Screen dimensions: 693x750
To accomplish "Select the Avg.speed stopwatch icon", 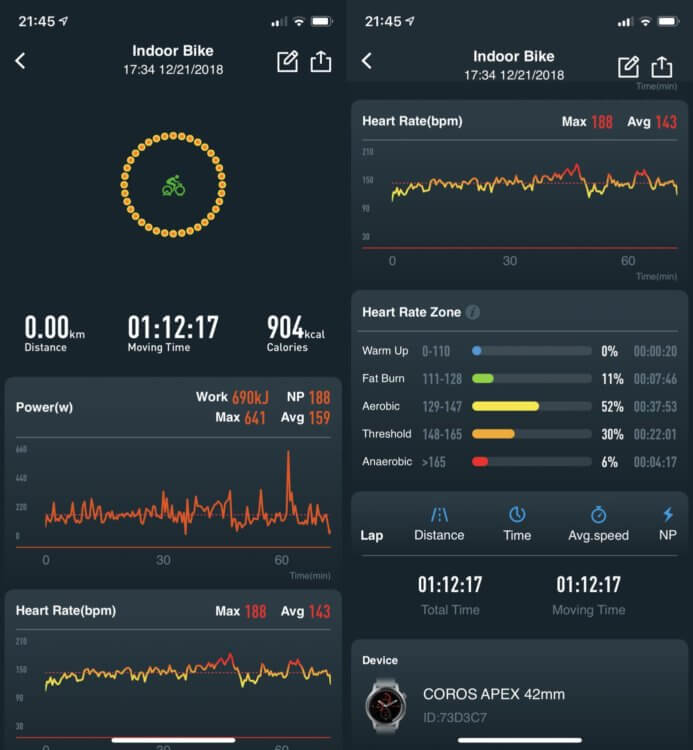I will click(598, 514).
